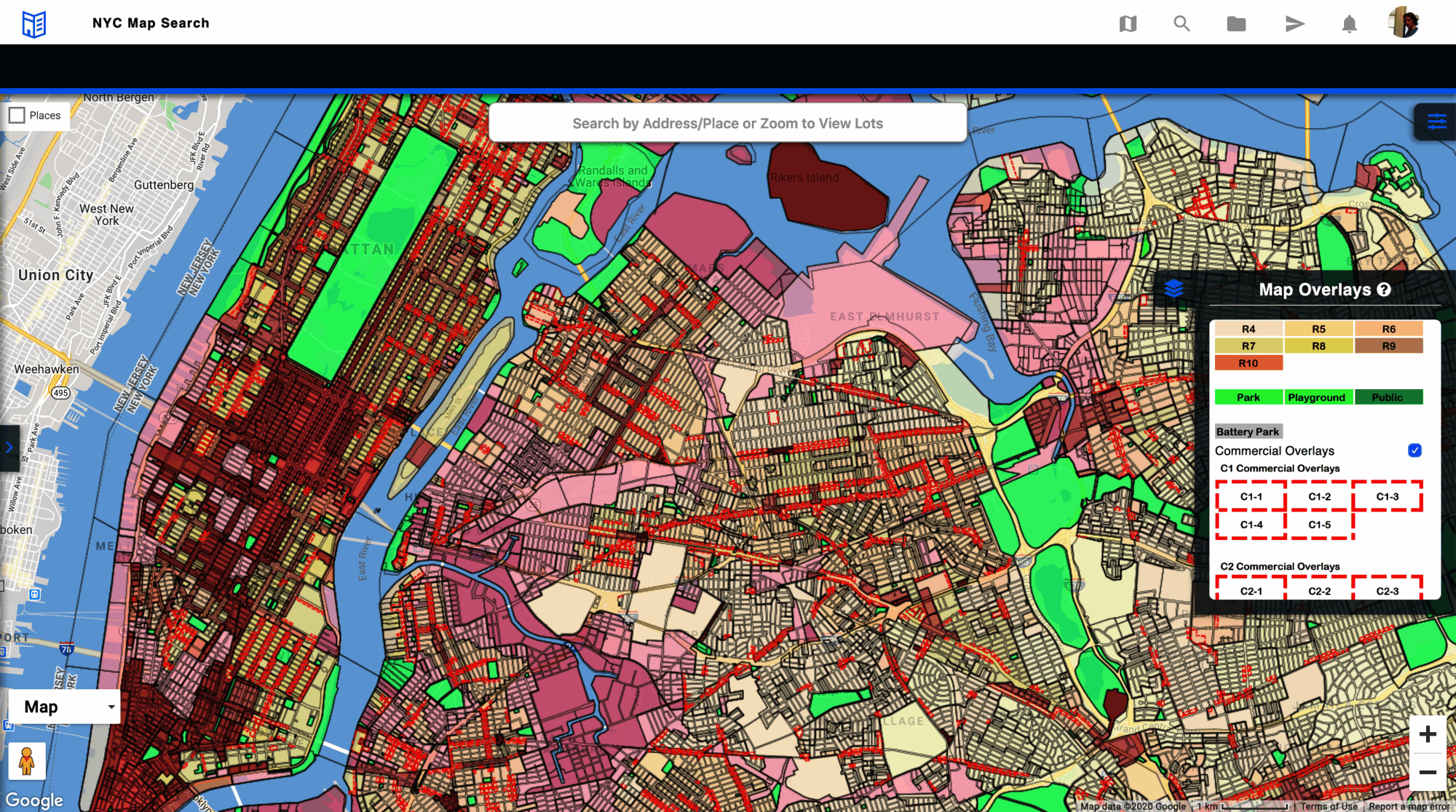Open the Map Overlays help icon
The width and height of the screenshot is (1456, 812).
click(1384, 290)
